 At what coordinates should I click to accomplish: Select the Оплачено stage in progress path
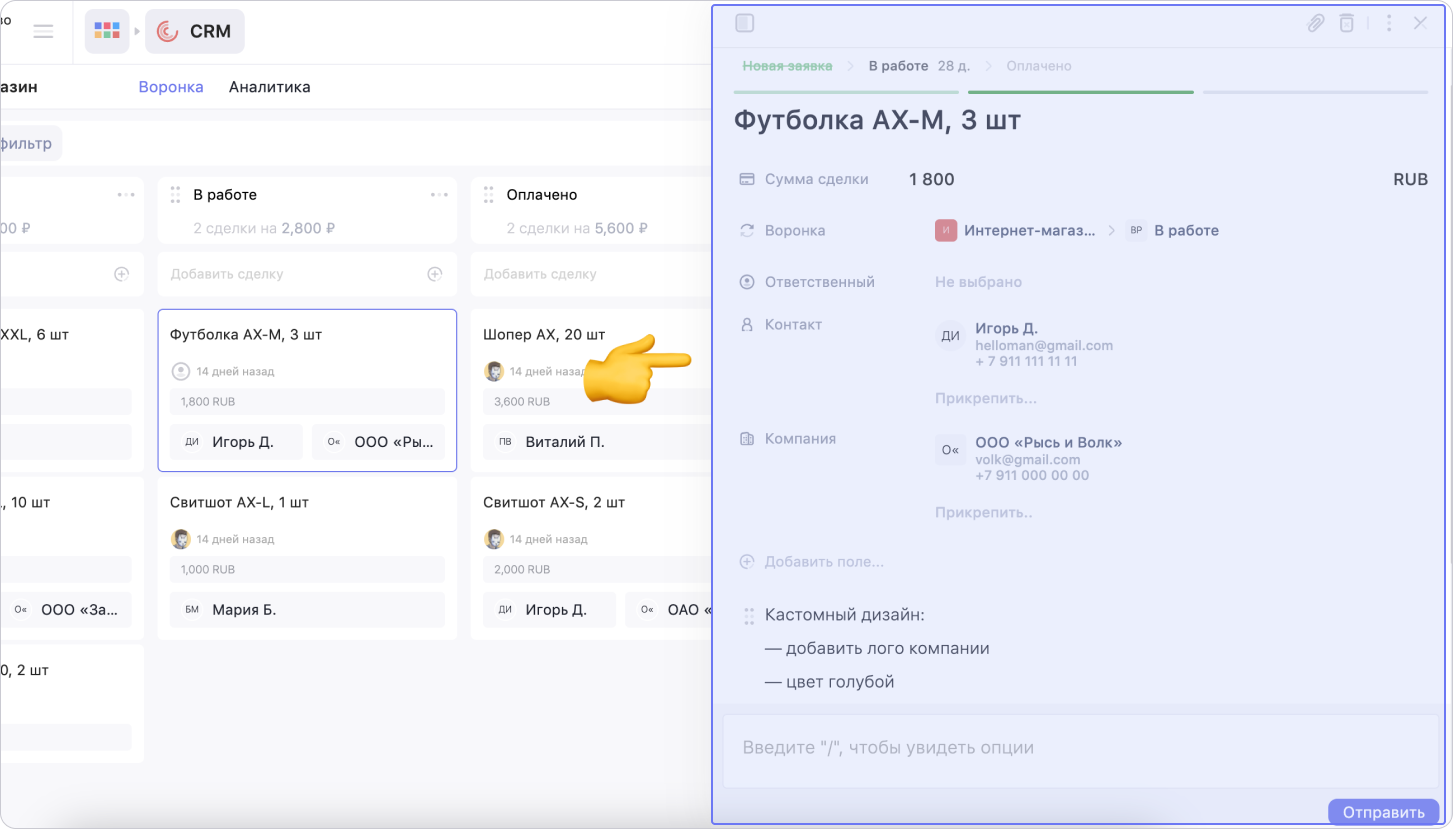point(1038,66)
